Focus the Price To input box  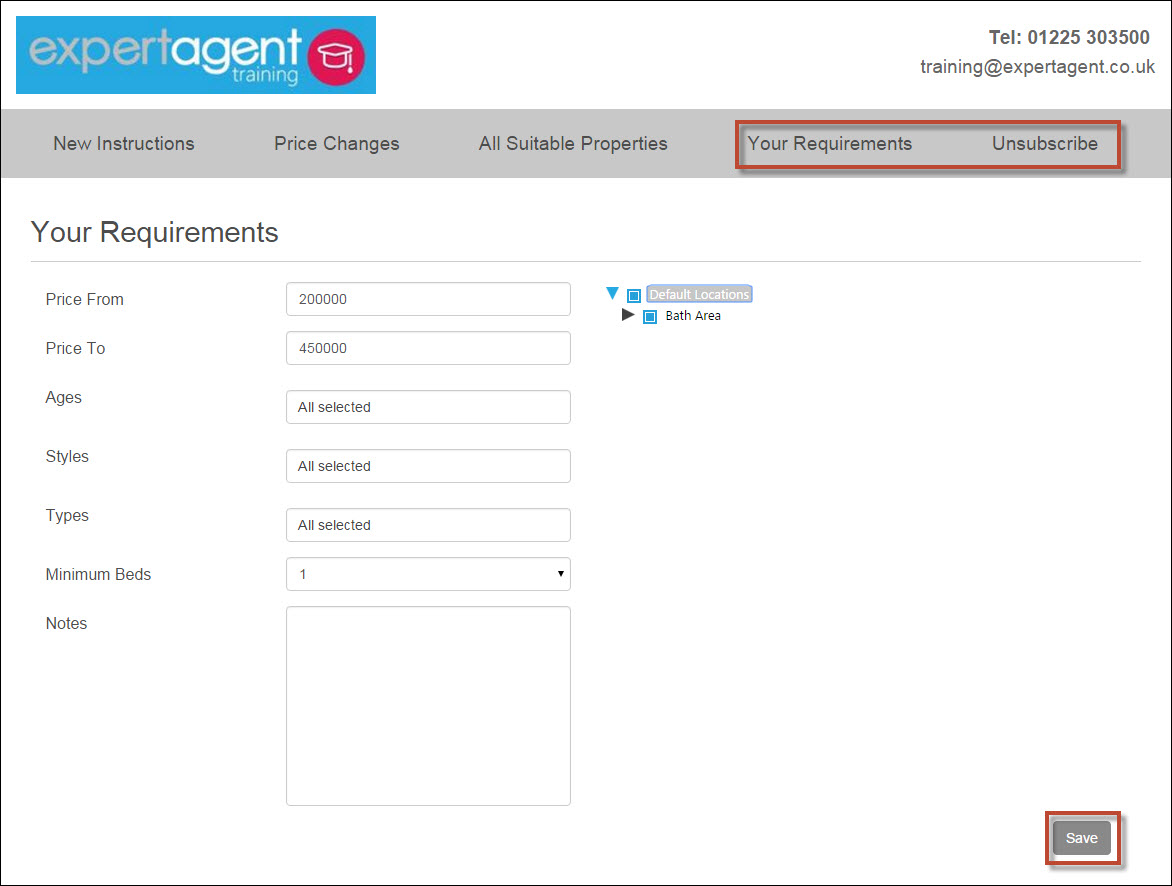tap(428, 348)
